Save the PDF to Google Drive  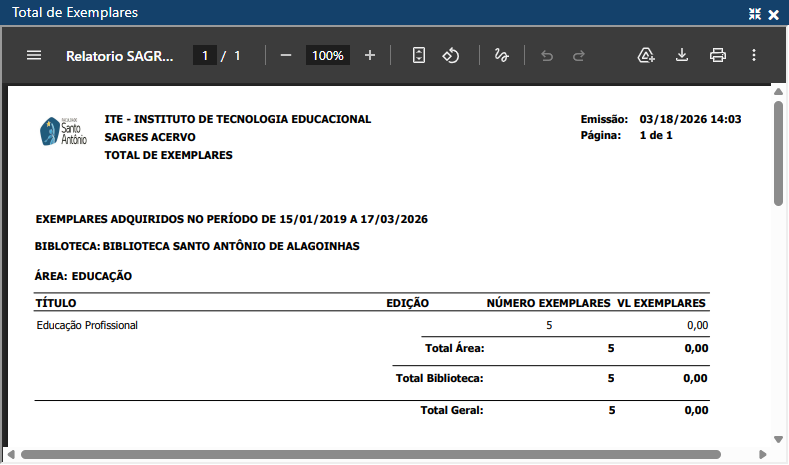coord(646,55)
